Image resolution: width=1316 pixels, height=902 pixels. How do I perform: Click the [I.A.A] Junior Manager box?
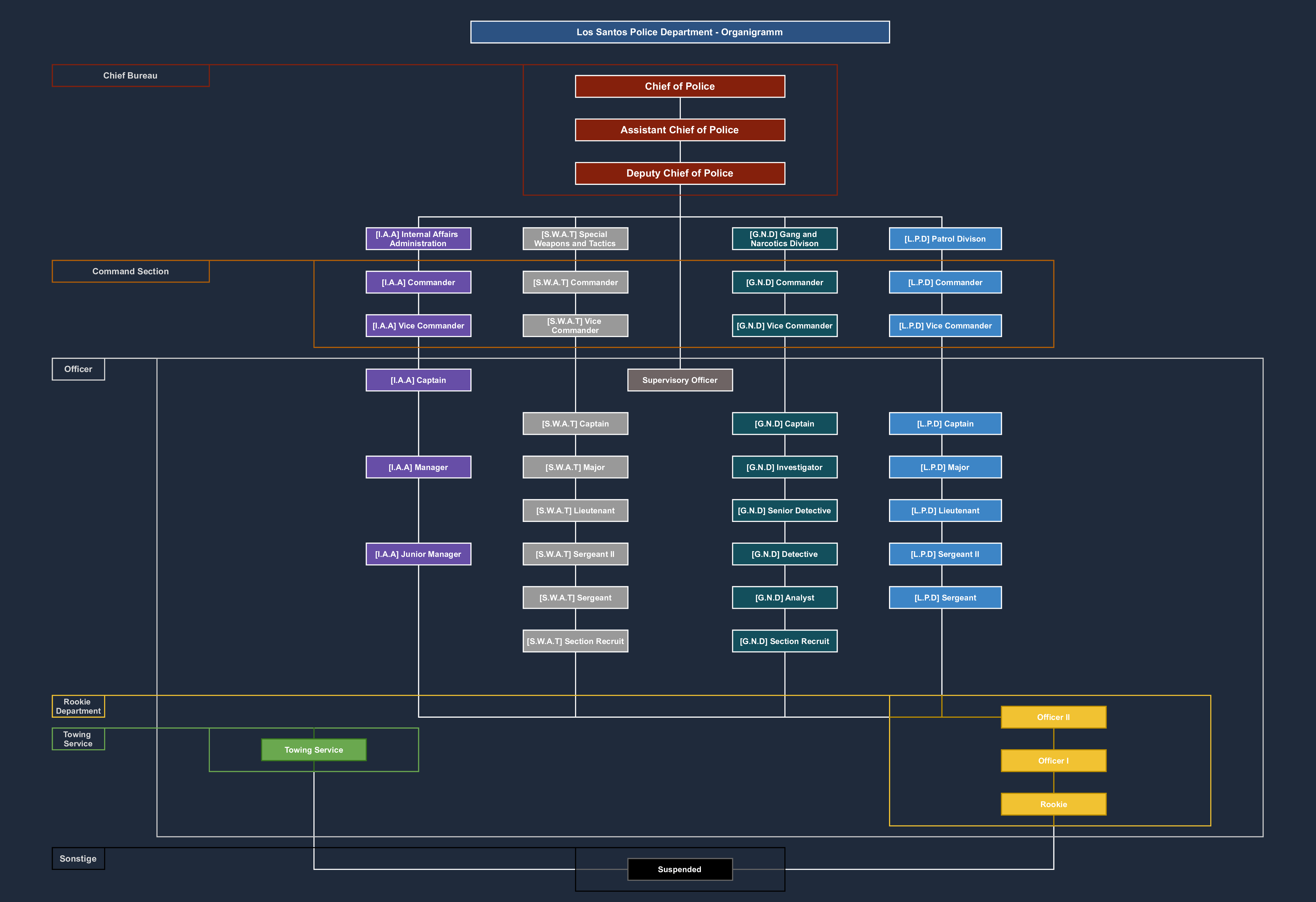coord(418,554)
